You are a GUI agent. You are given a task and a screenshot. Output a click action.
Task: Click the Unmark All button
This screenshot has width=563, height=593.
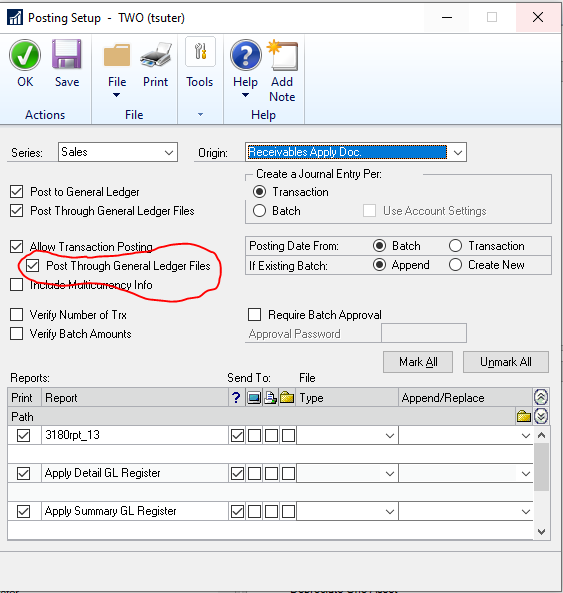506,362
